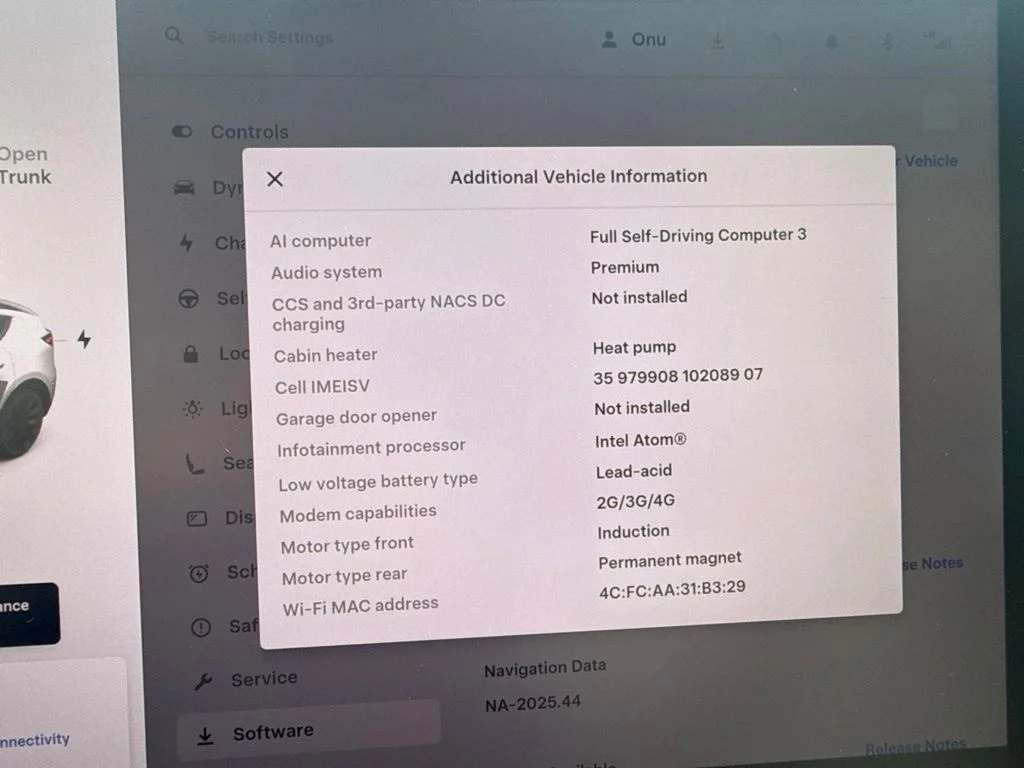Tap the Schedule clock icon
This screenshot has width=1024, height=768.
tap(199, 573)
